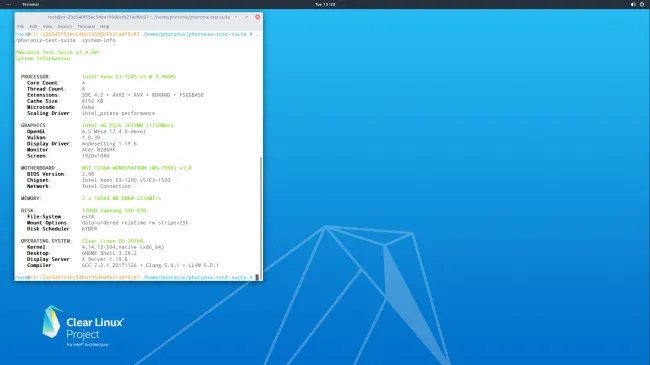Select the '4.5 Mesa 17.4.0-devel' OpenGL value

click(114, 131)
